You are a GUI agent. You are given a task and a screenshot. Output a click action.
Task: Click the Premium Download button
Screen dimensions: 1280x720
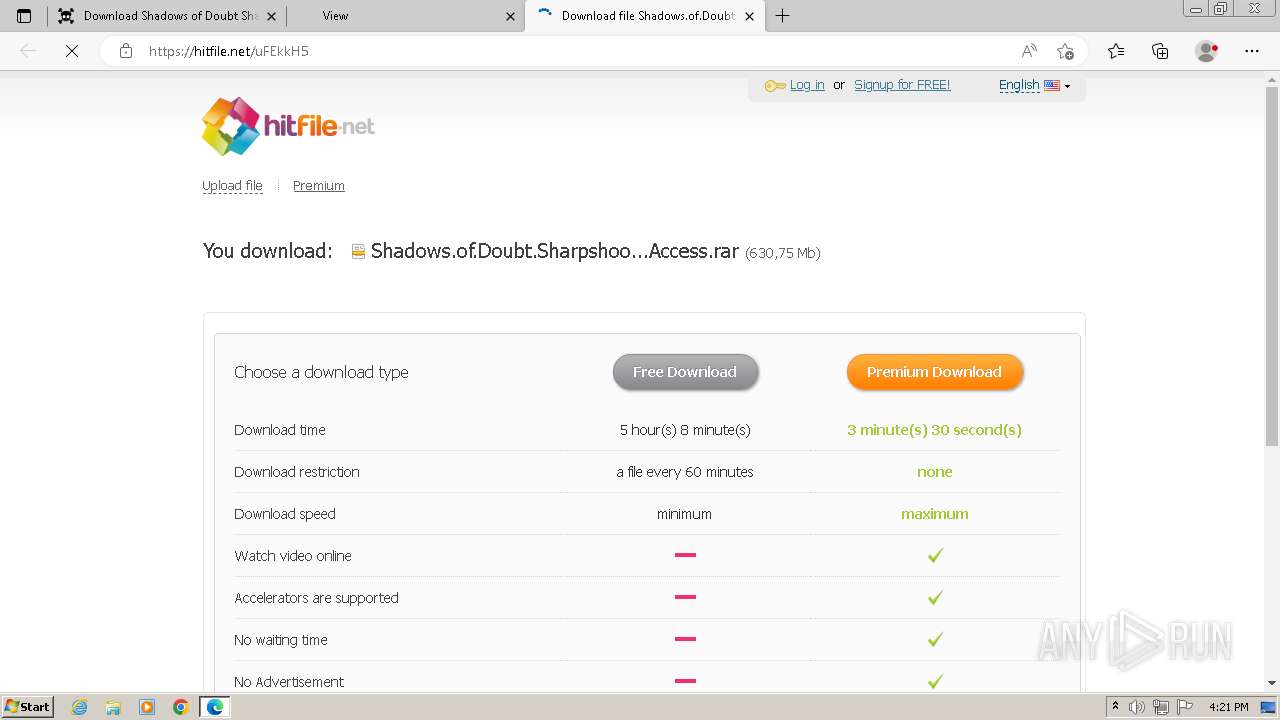point(934,372)
